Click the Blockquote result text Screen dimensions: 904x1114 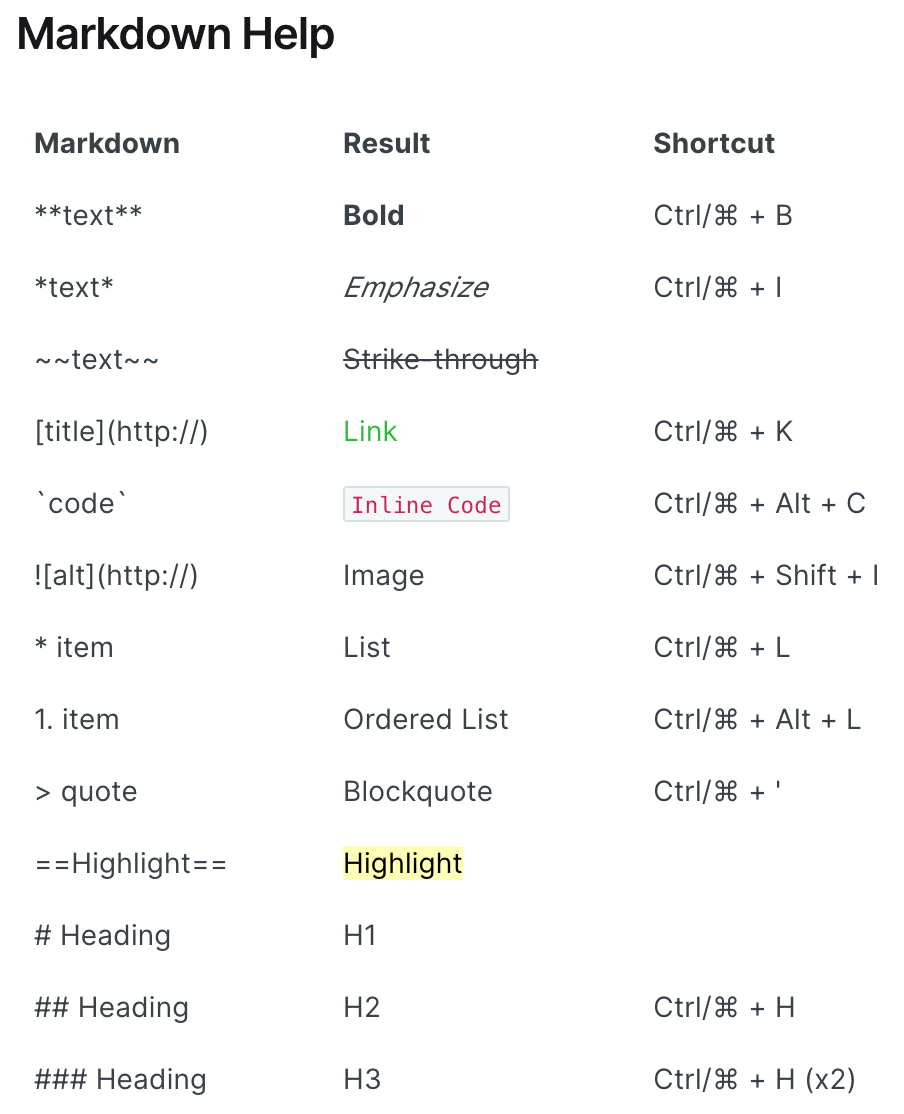point(418,791)
